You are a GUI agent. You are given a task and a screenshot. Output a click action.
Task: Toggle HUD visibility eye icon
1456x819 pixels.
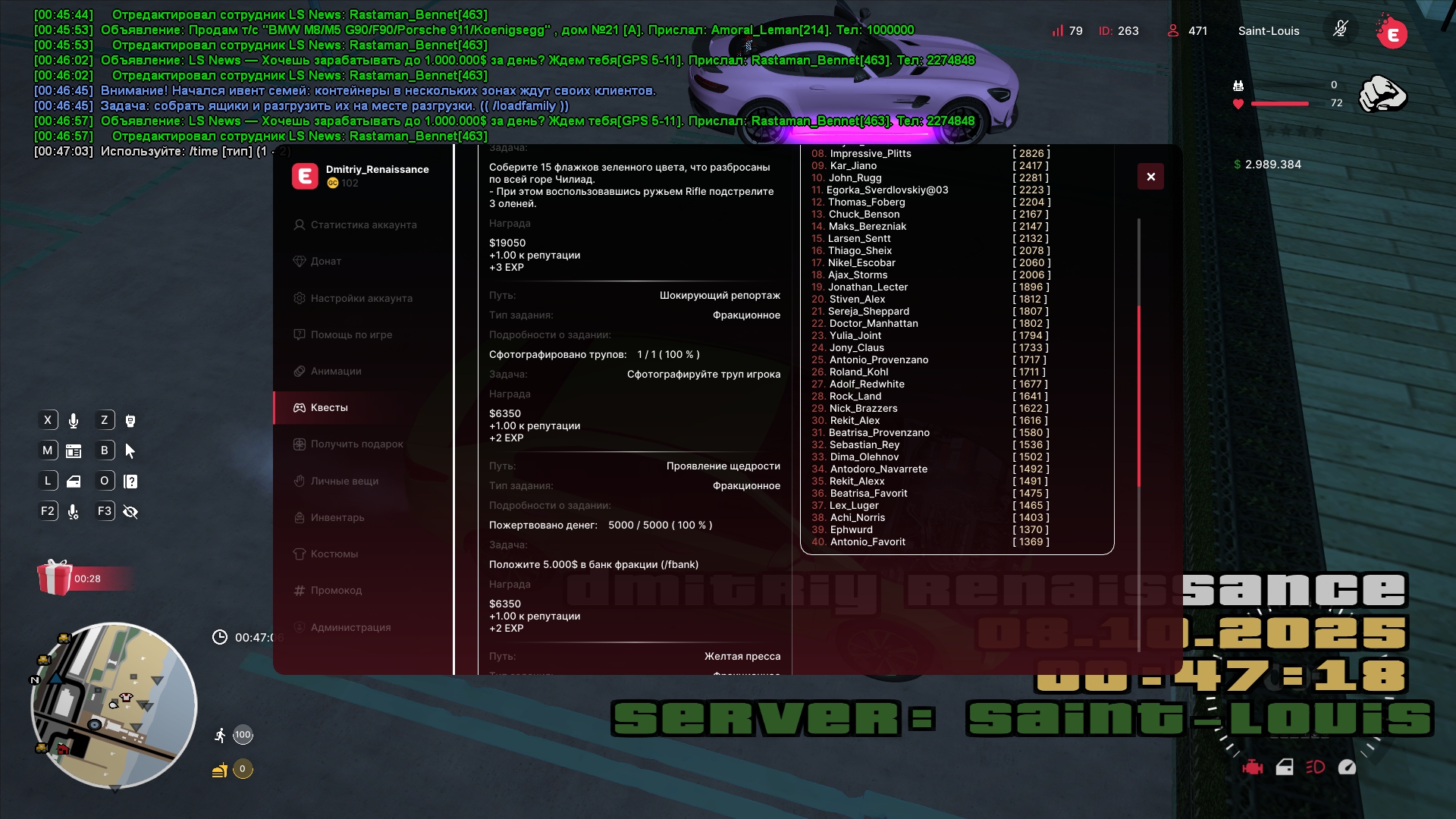point(130,512)
